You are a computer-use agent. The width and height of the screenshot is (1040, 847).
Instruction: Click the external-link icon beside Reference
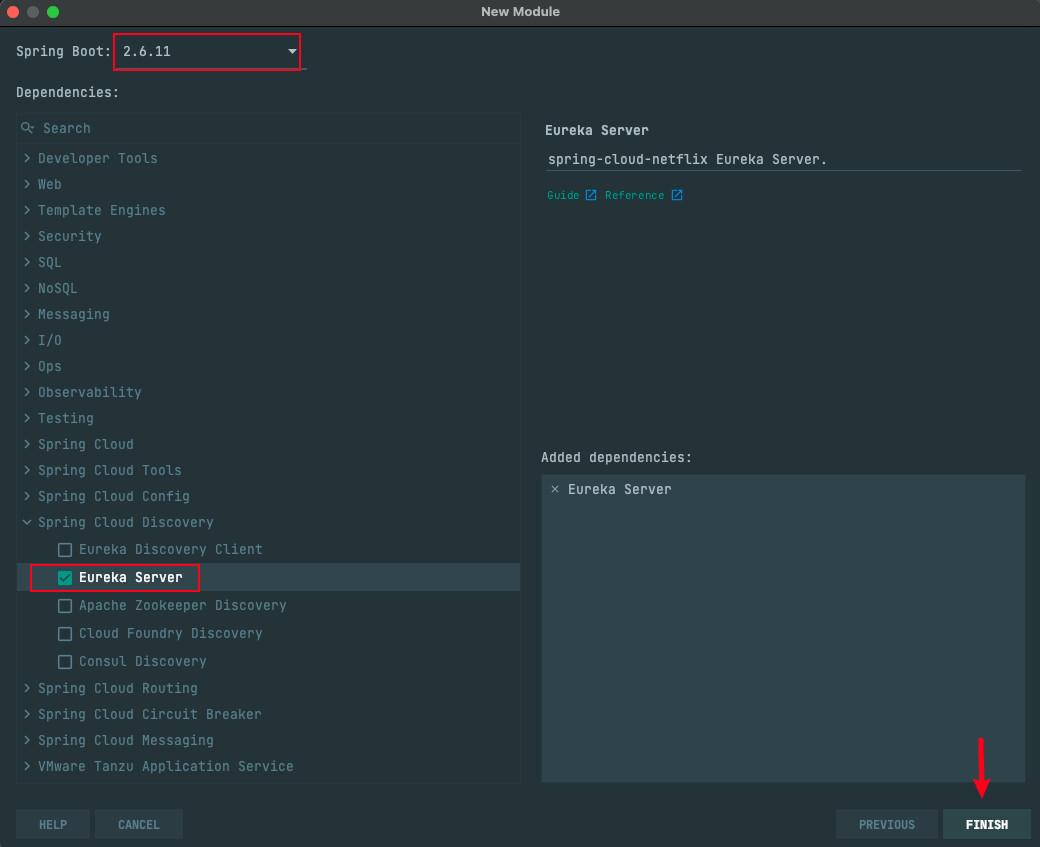point(677,195)
